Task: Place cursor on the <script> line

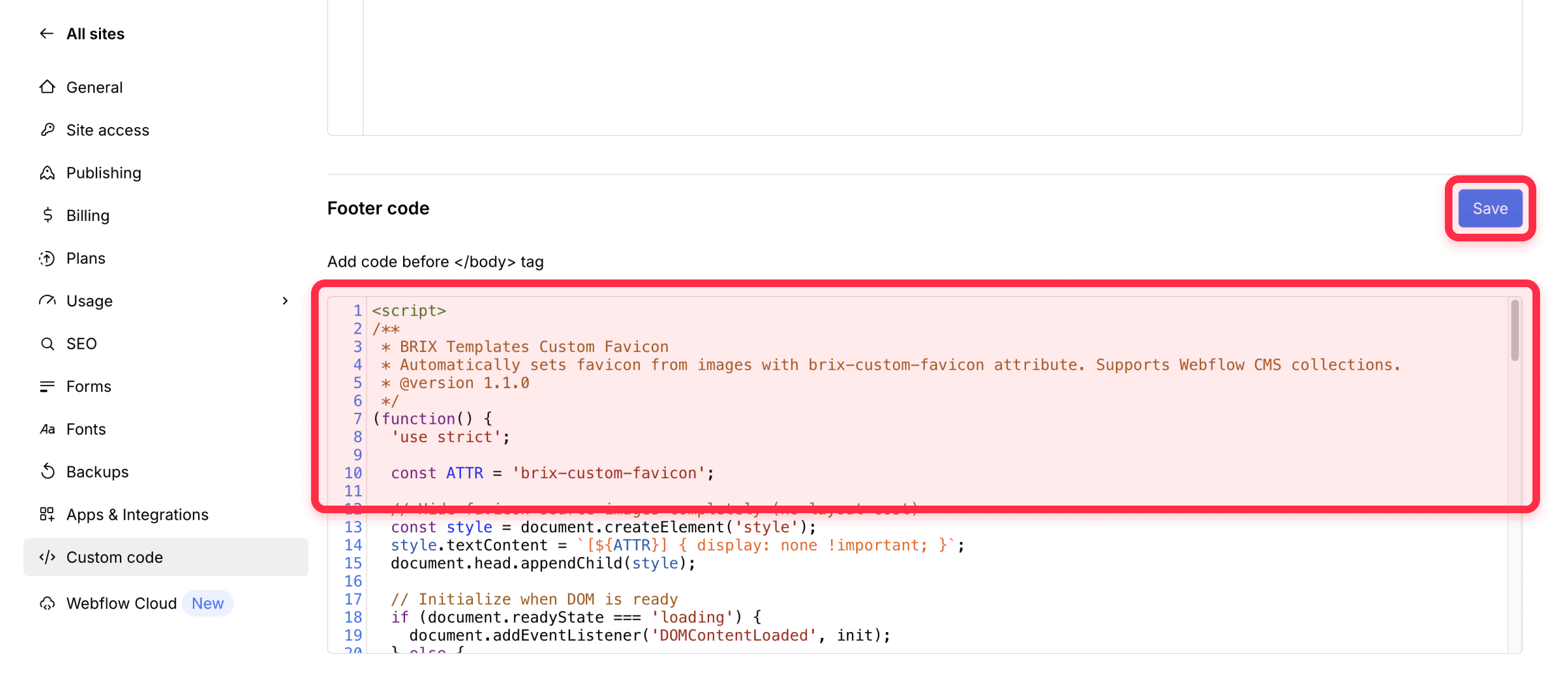Action: 409,311
